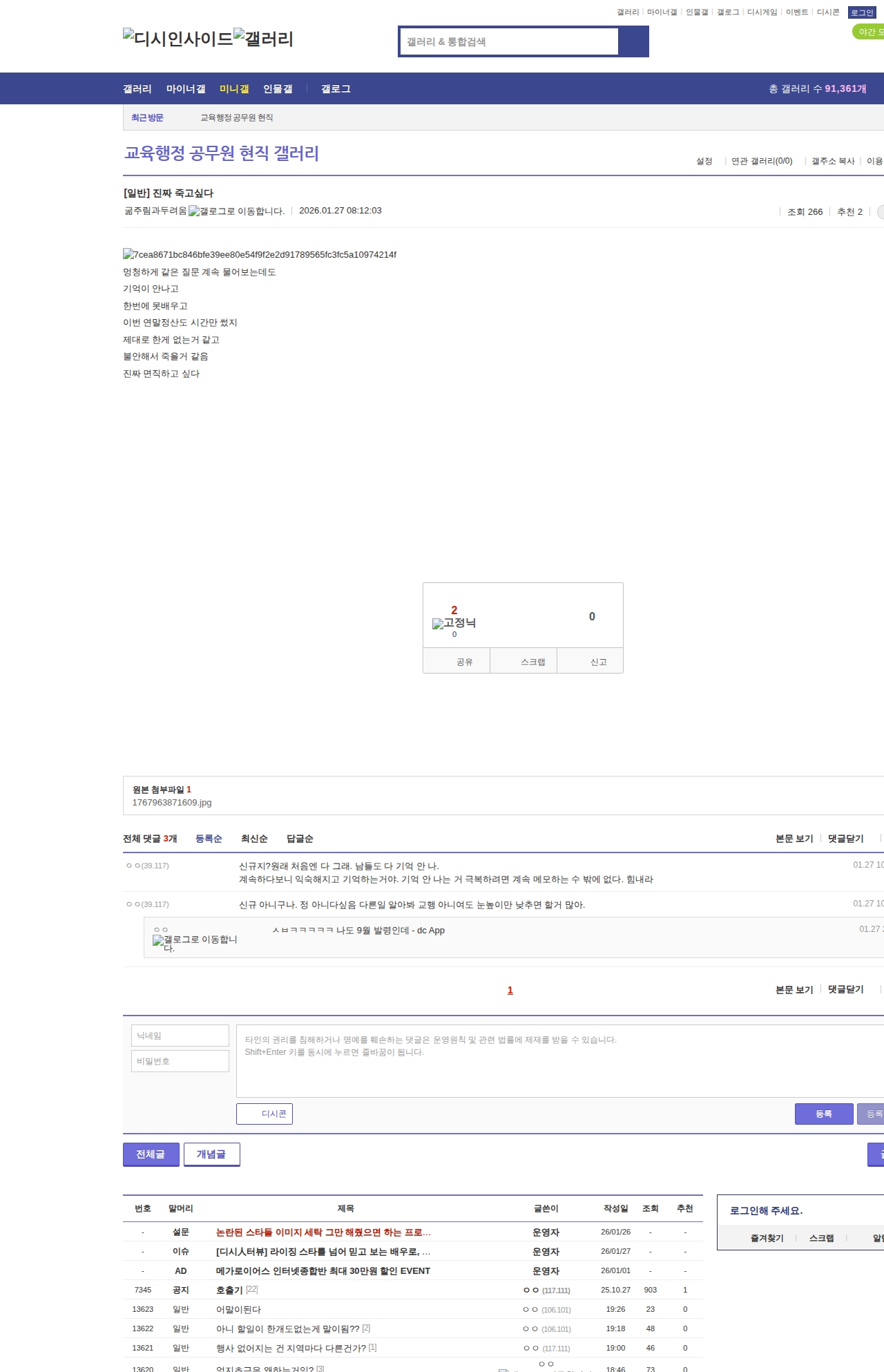Click the 공유 share button
Screen dimensions: 884x1372
pos(457,661)
